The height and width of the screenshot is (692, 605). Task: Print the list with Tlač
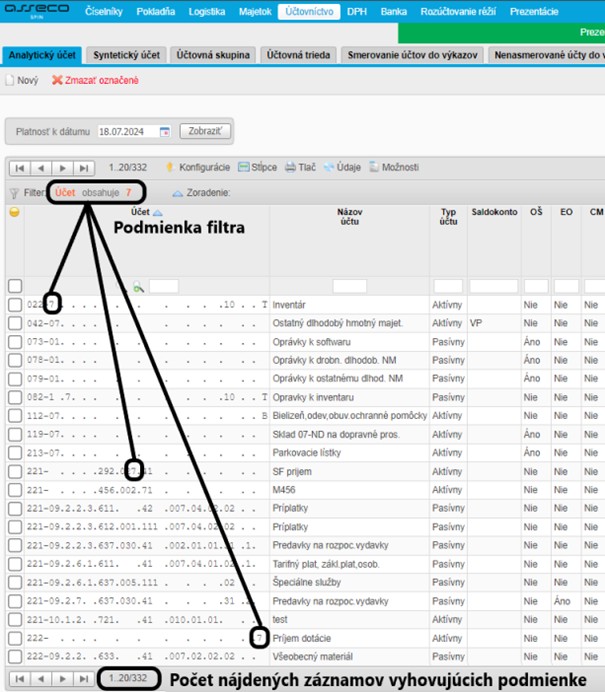click(291, 167)
